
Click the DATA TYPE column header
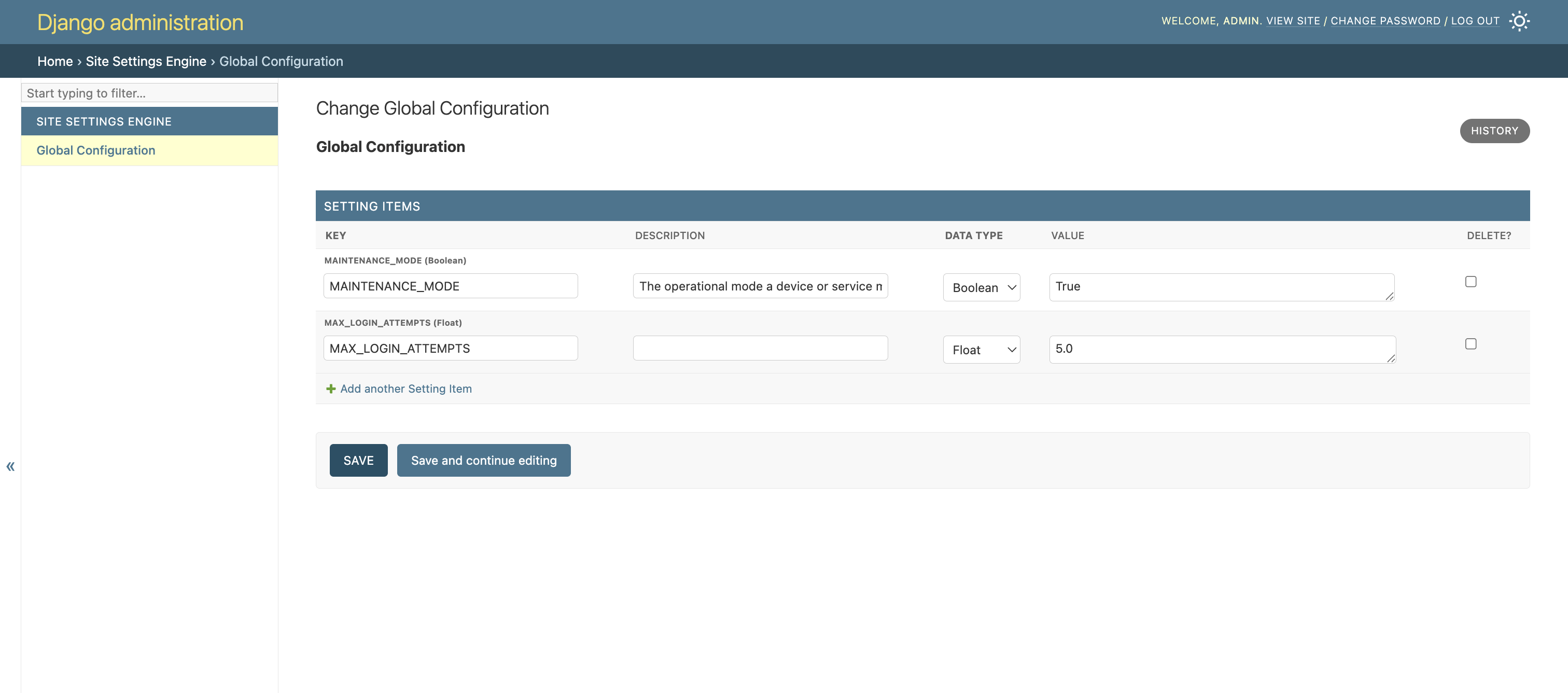click(x=974, y=235)
